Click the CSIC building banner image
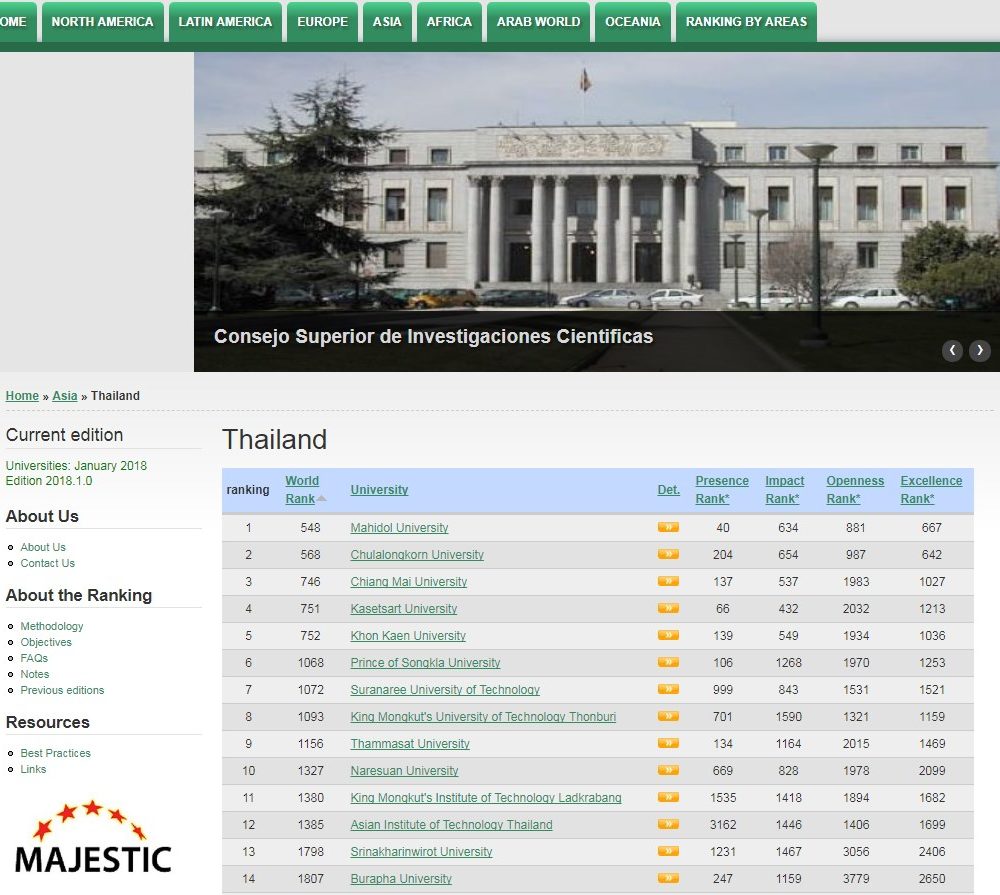 click(x=596, y=200)
